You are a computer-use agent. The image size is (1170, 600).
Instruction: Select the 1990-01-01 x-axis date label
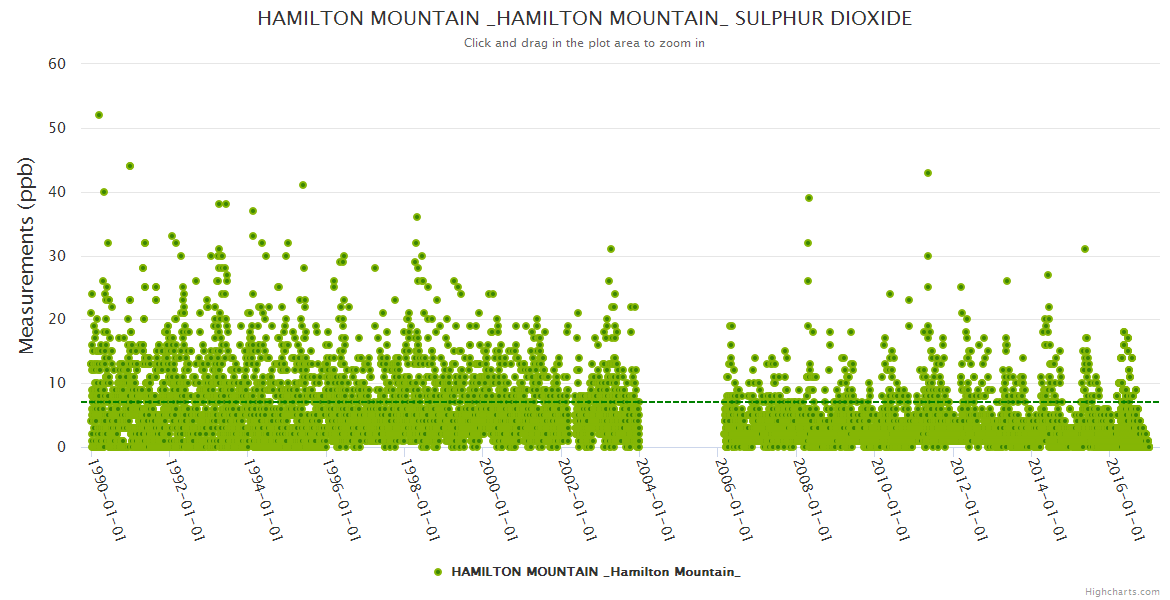[106, 498]
